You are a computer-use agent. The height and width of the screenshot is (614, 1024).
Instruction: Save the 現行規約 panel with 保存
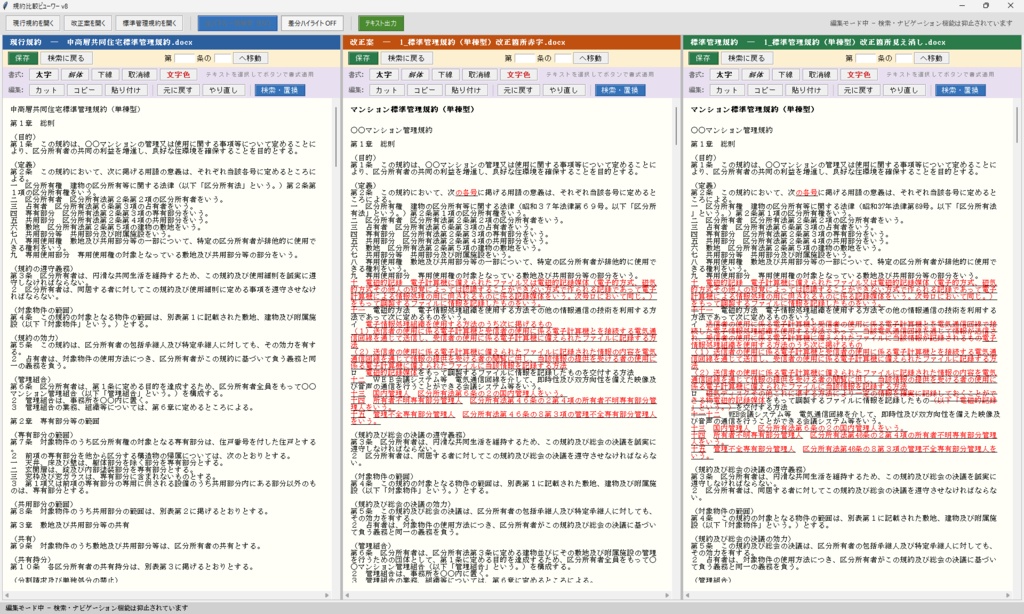coord(22,58)
